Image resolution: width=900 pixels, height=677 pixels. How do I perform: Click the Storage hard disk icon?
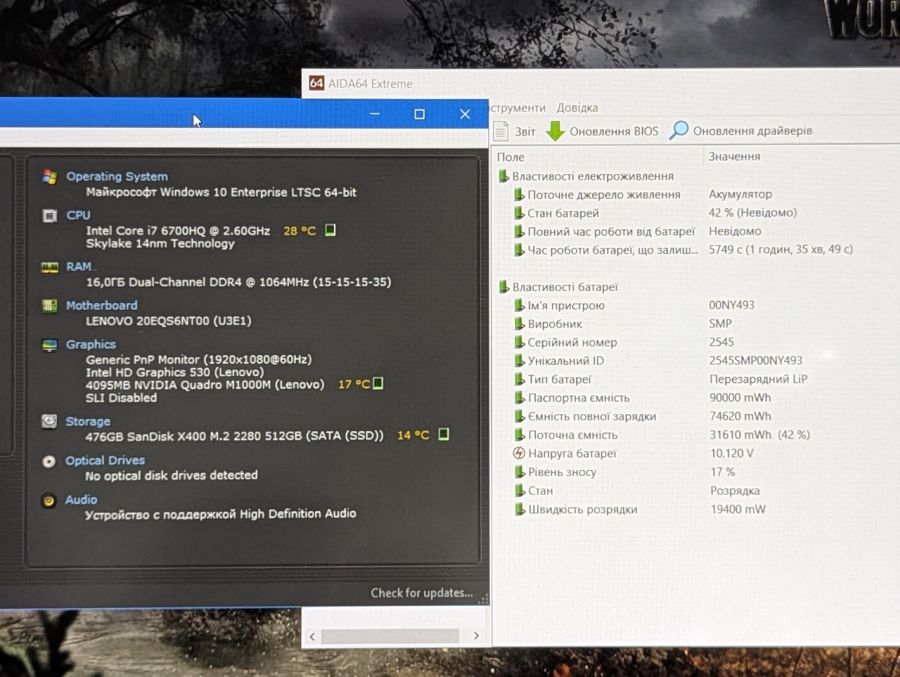(x=49, y=421)
